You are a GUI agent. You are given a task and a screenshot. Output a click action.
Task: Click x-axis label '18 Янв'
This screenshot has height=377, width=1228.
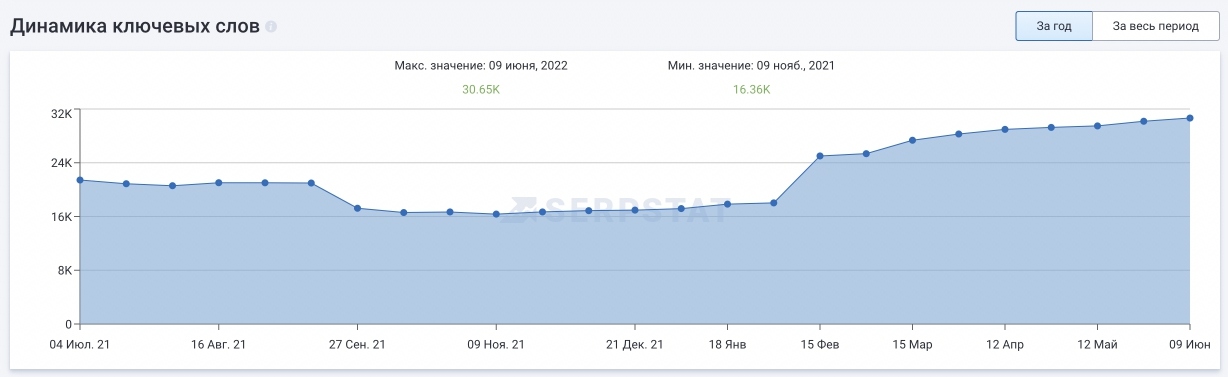[727, 344]
